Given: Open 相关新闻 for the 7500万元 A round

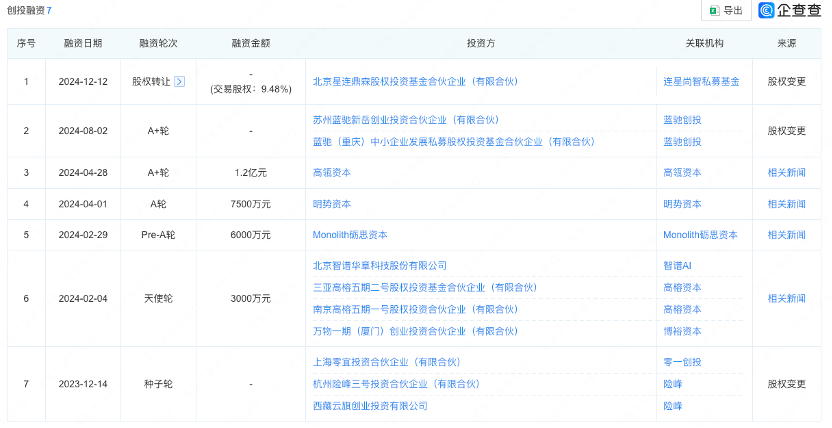Looking at the screenshot, I should [x=786, y=204].
